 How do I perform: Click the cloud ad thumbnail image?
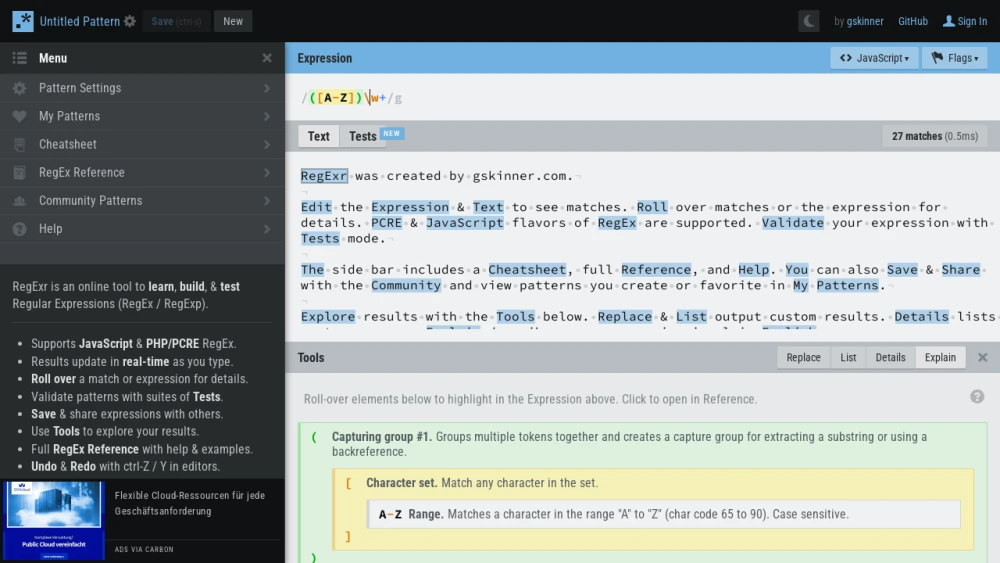[x=54, y=520]
